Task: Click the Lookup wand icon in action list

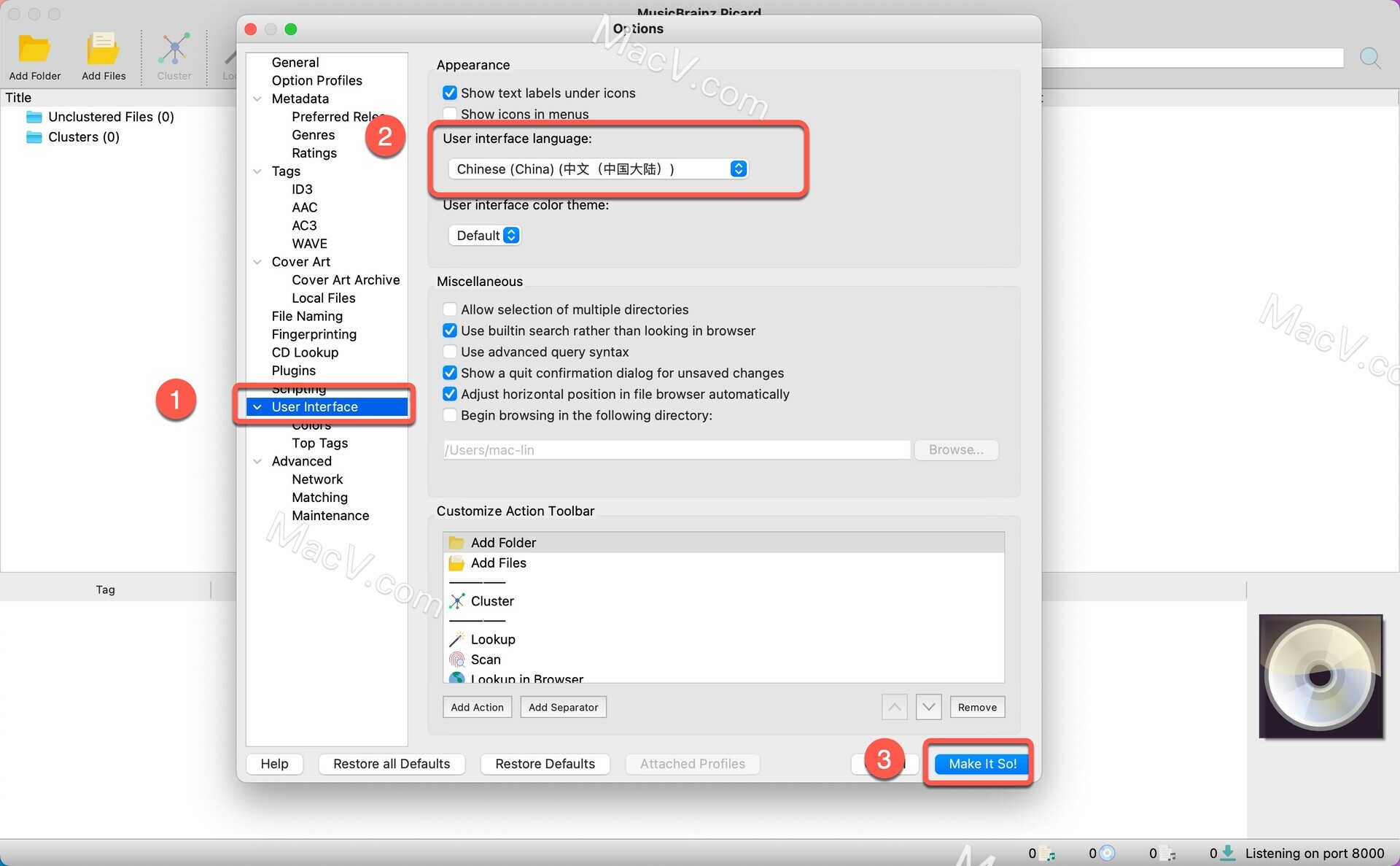Action: coord(456,640)
